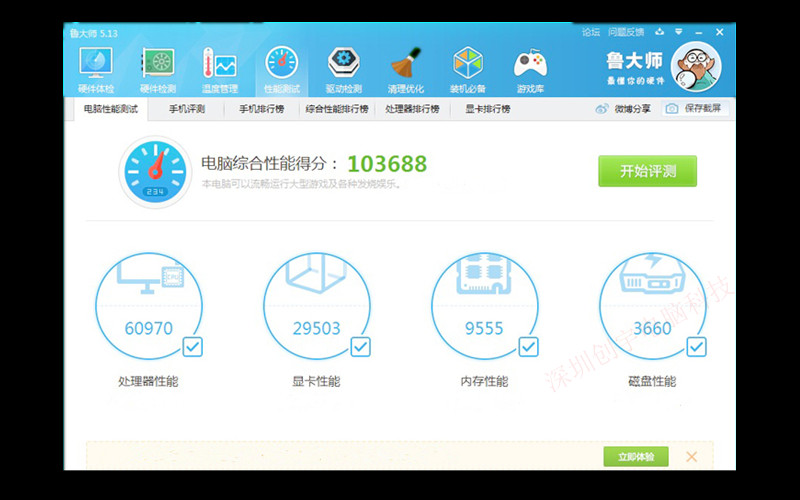
Task: Switch to the 处理器排行榜 tab
Action: [x=412, y=109]
